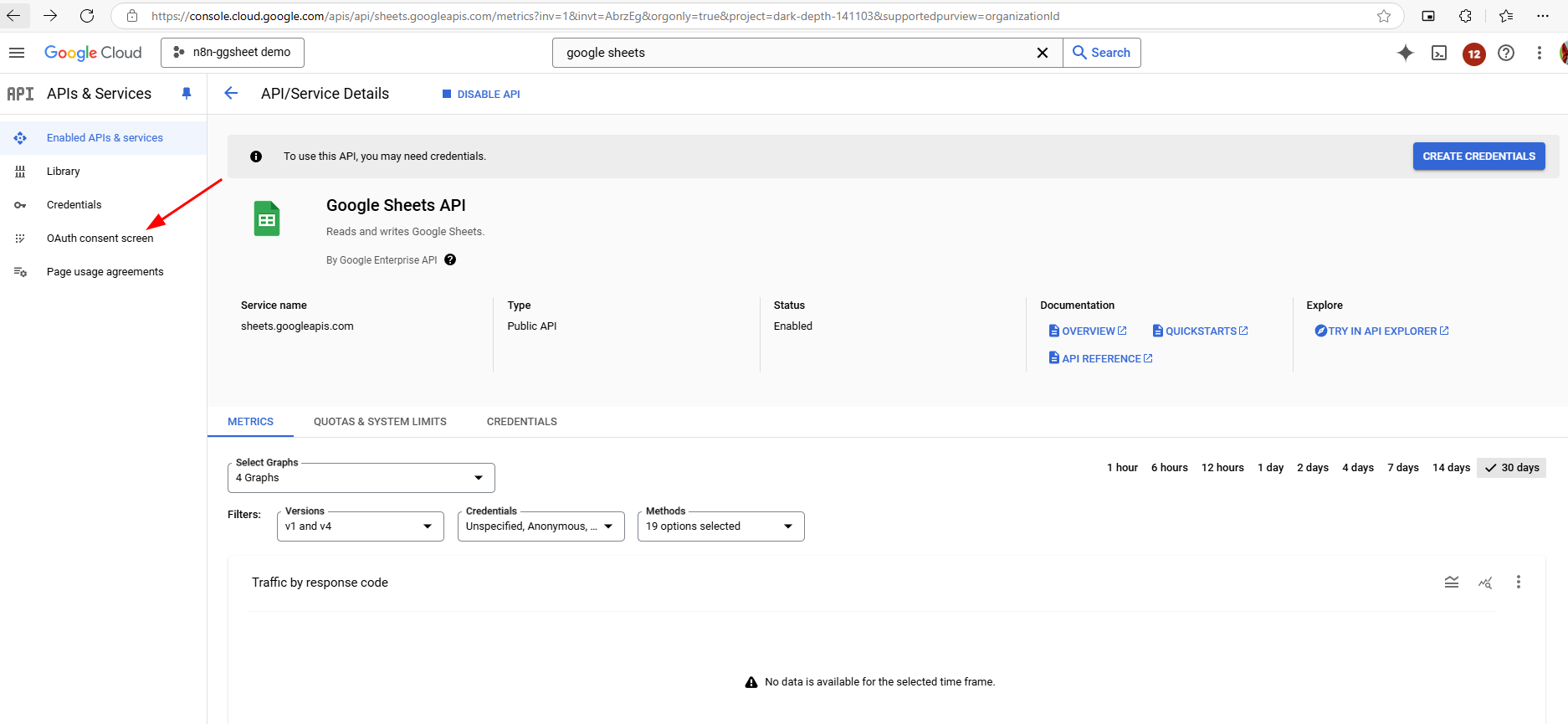Go back from API/Service Details

[x=231, y=93]
